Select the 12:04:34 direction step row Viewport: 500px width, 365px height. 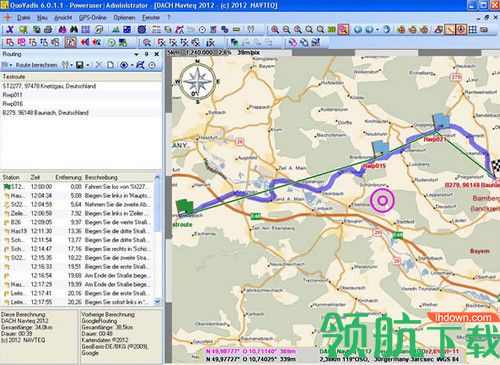click(x=77, y=196)
